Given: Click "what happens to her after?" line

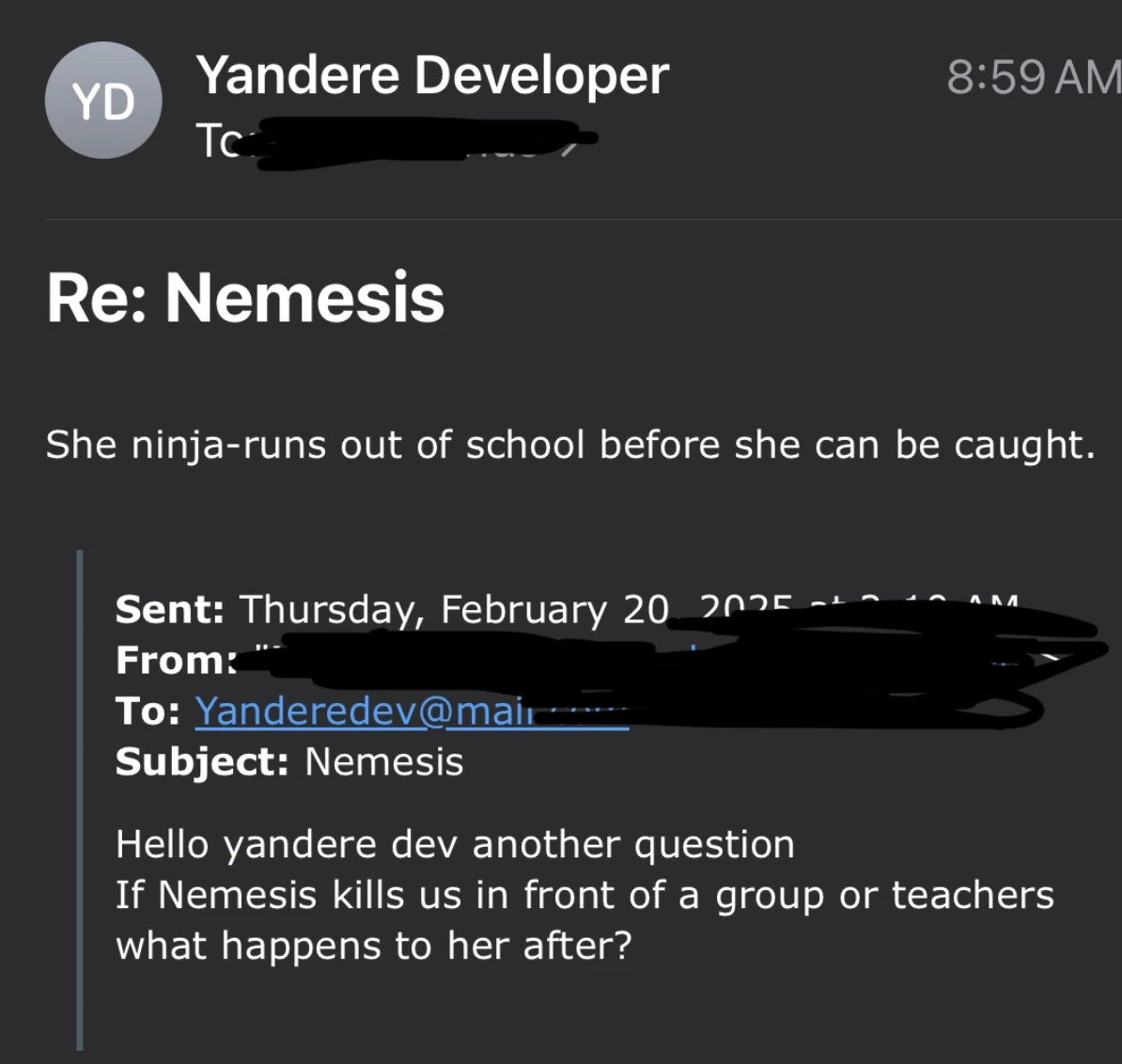Looking at the screenshot, I should pyautogui.click(x=374, y=946).
